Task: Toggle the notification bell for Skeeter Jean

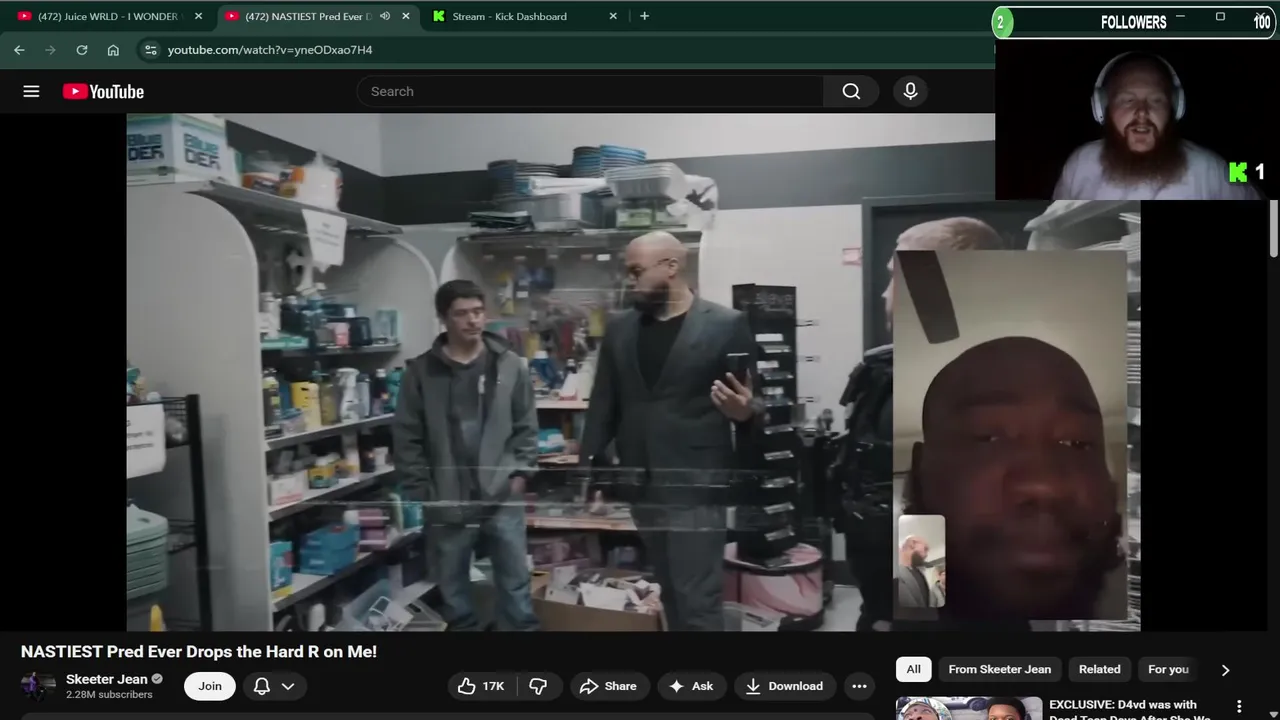Action: pos(262,686)
